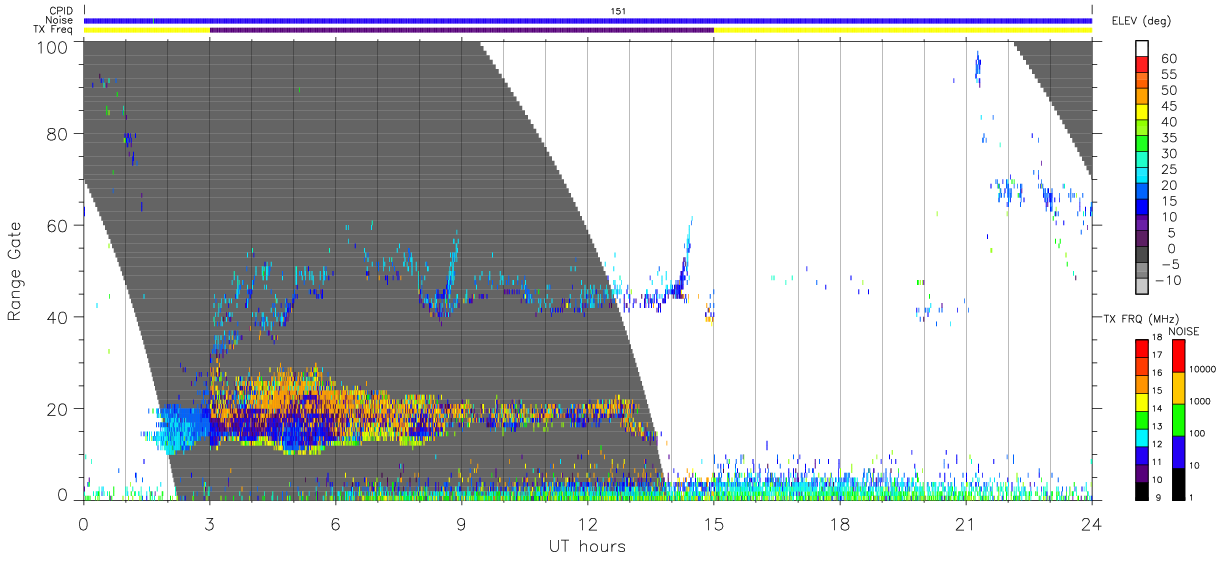The image size is (1228, 567).
Task: Pick the white top swatch of ELEV bar
Action: (x=1142, y=50)
